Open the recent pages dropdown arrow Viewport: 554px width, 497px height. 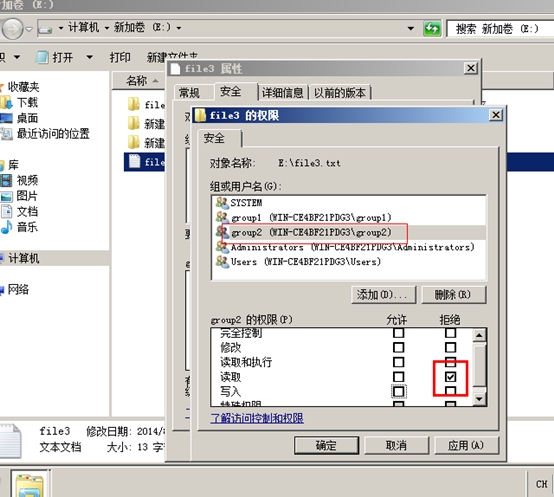coord(29,29)
